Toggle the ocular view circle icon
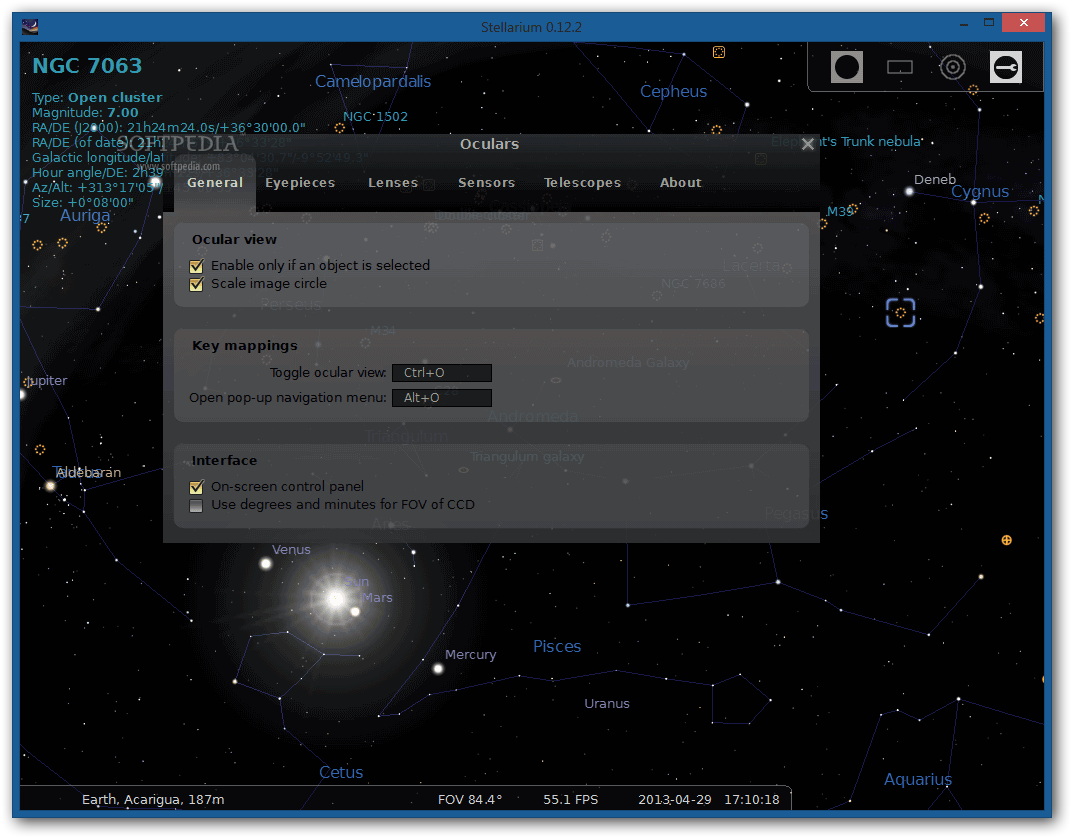 click(x=846, y=67)
